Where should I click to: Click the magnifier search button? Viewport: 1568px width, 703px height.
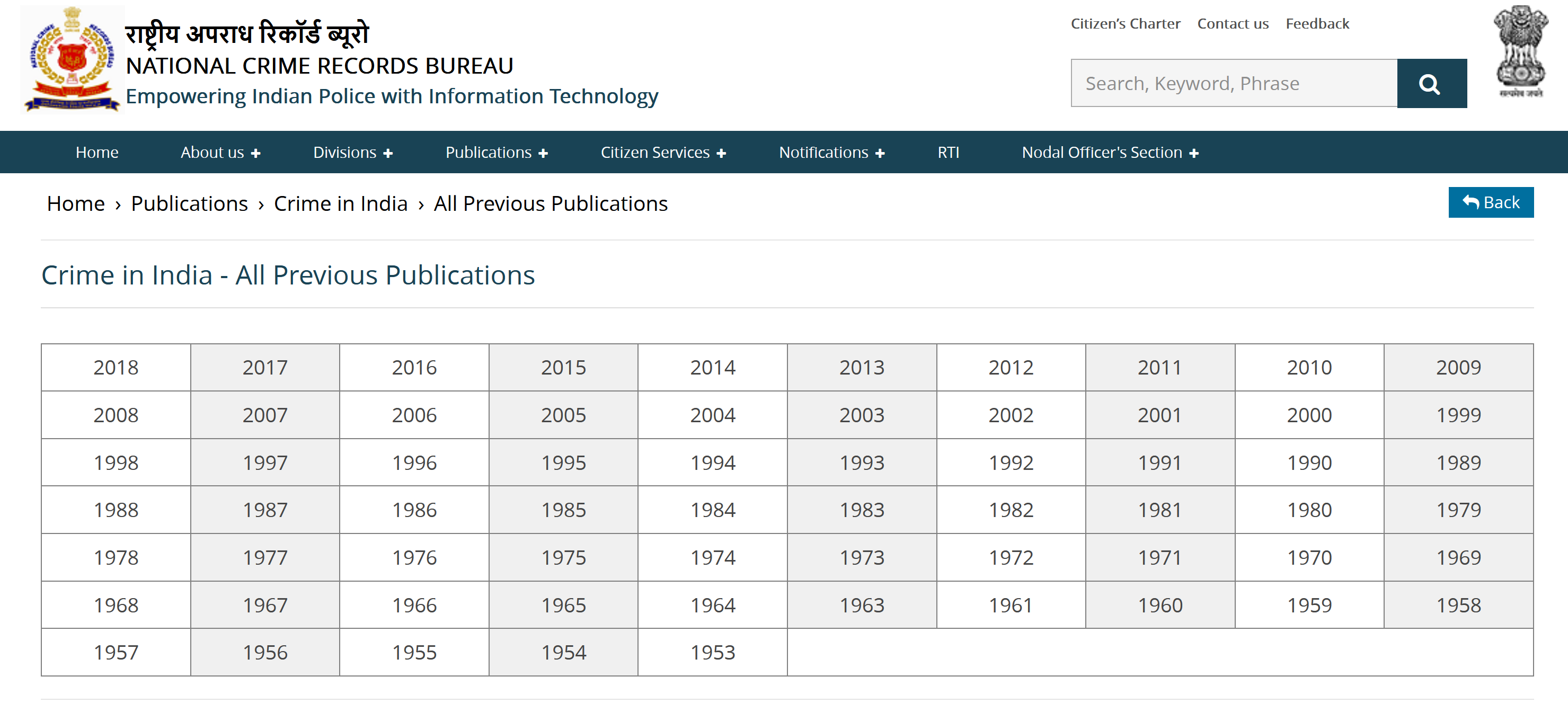click(x=1431, y=83)
